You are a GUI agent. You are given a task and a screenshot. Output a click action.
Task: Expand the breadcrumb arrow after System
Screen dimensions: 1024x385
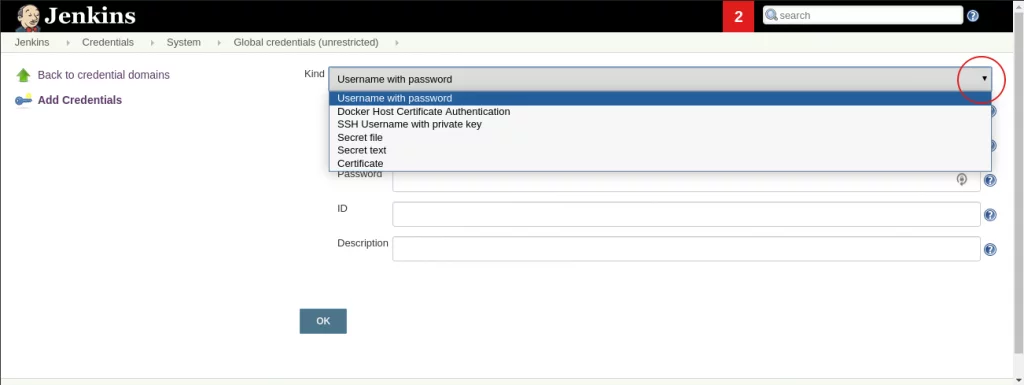point(218,42)
